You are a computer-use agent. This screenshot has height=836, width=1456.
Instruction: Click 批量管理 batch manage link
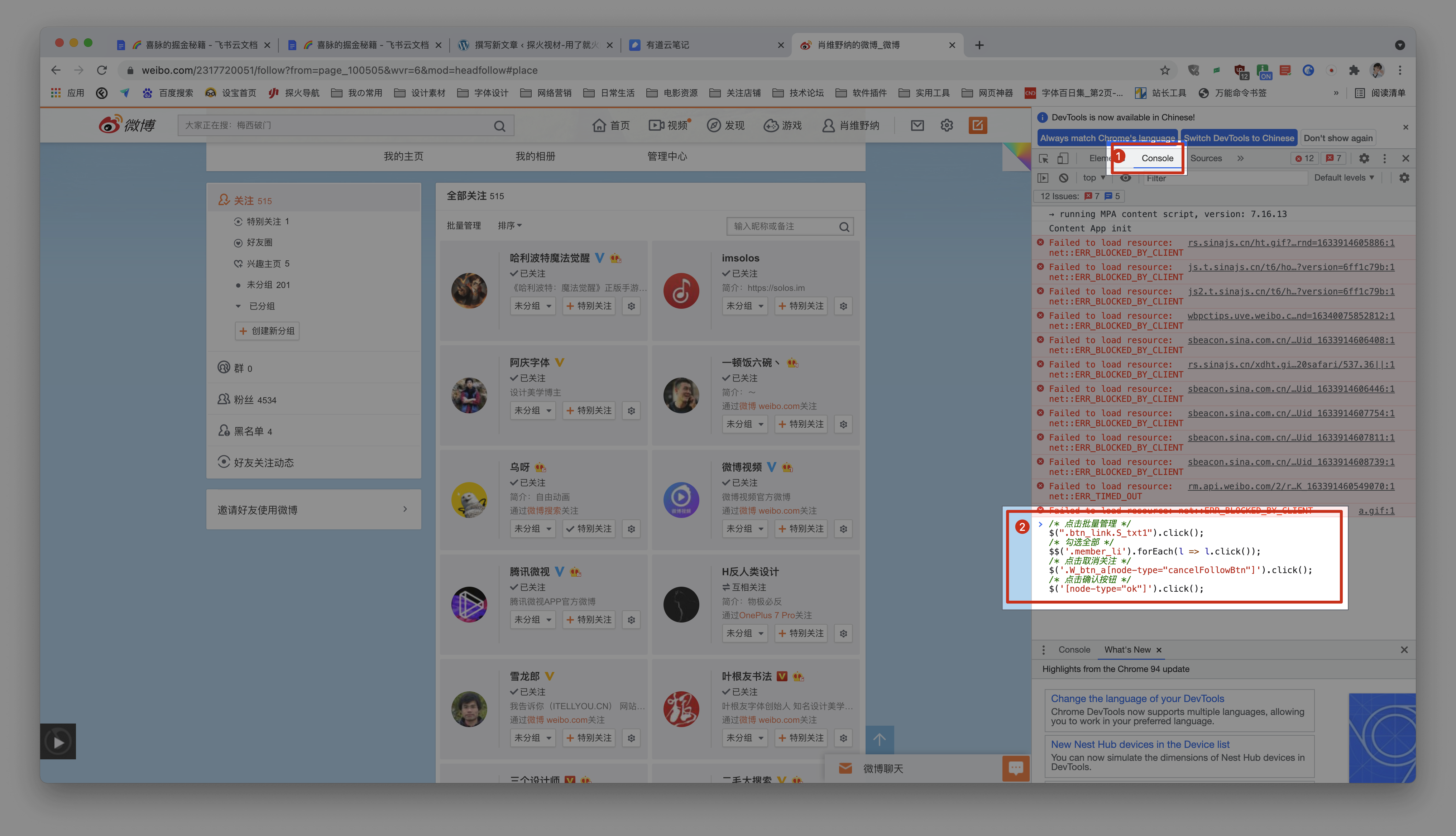tap(464, 226)
